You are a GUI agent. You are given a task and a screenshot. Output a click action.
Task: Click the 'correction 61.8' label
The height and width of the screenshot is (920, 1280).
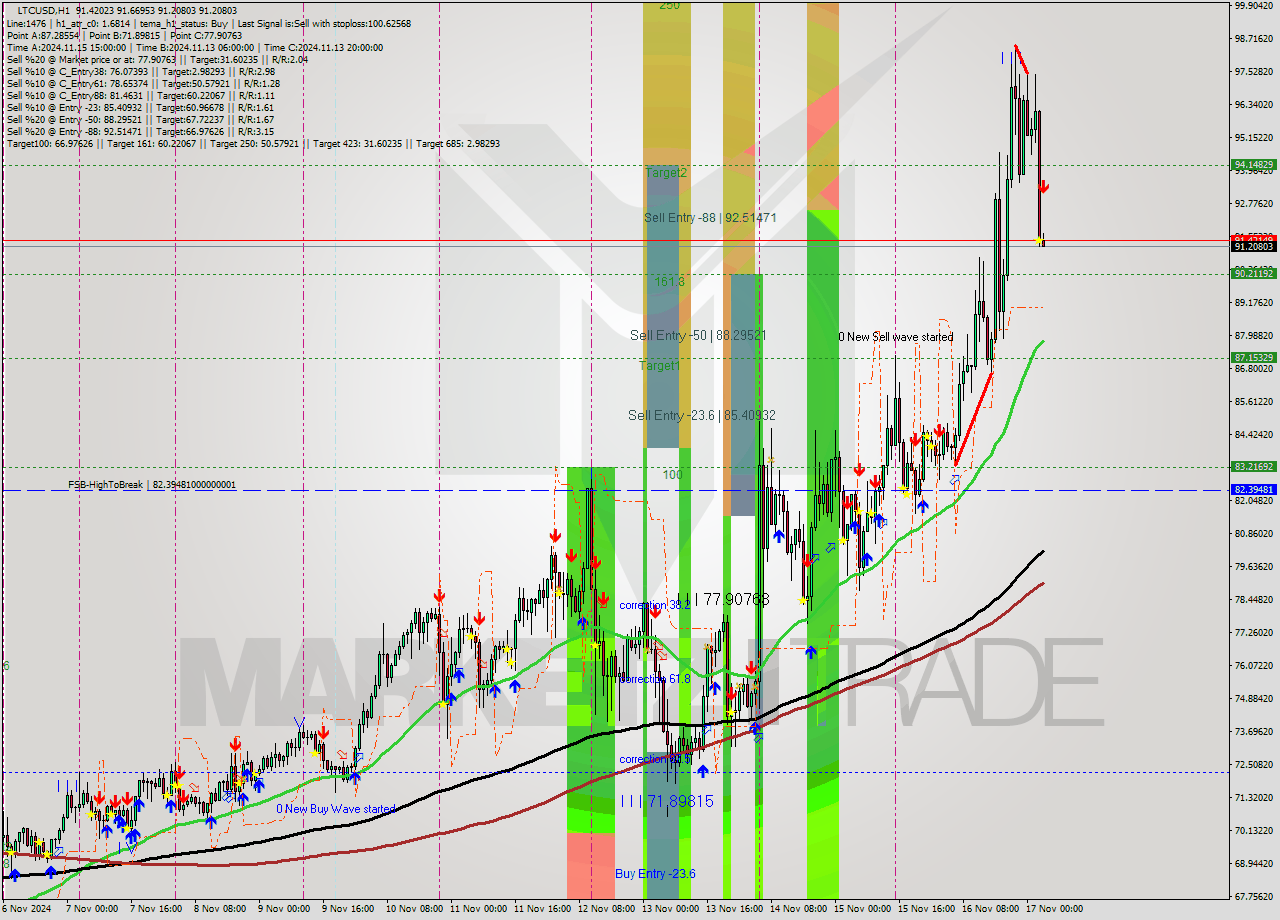click(x=654, y=679)
